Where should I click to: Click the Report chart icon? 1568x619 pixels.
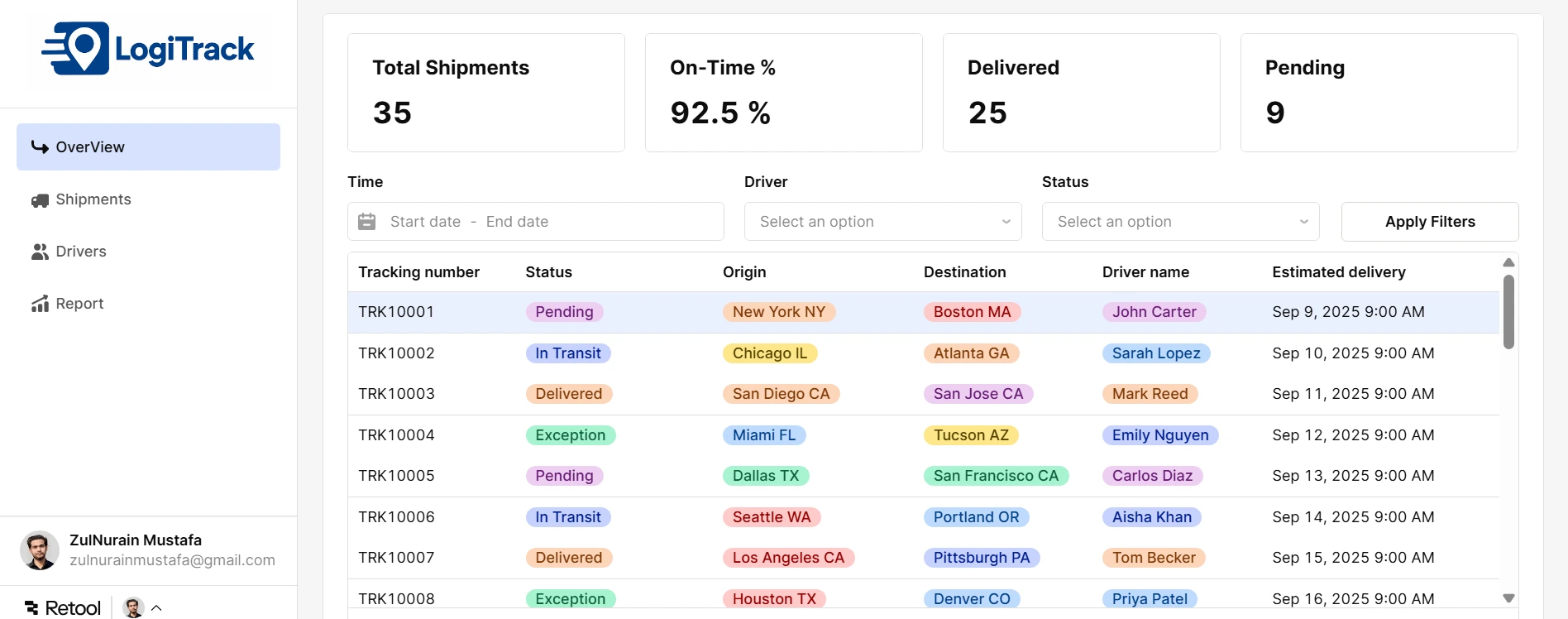coord(40,304)
